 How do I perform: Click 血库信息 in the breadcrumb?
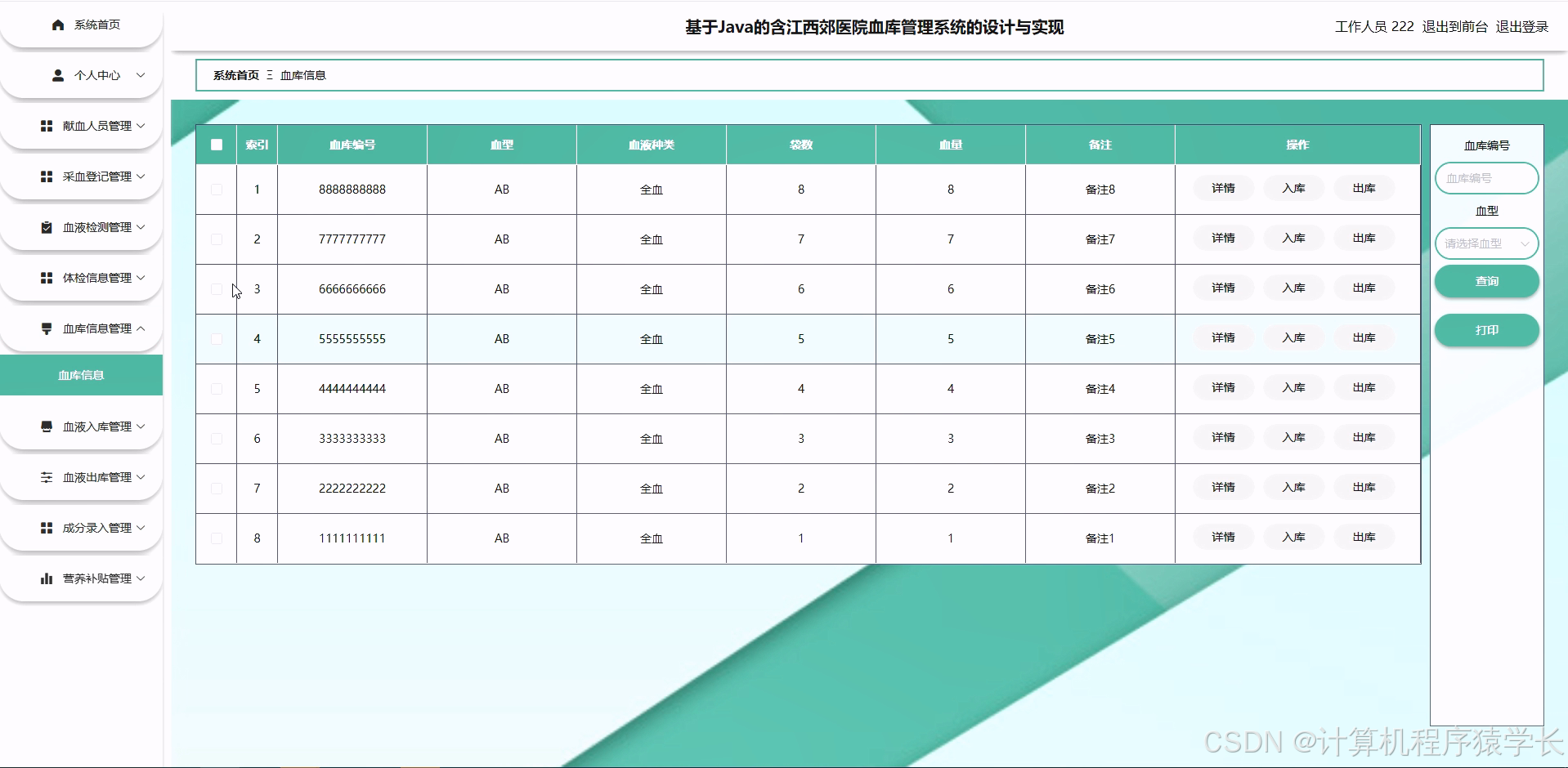point(303,75)
